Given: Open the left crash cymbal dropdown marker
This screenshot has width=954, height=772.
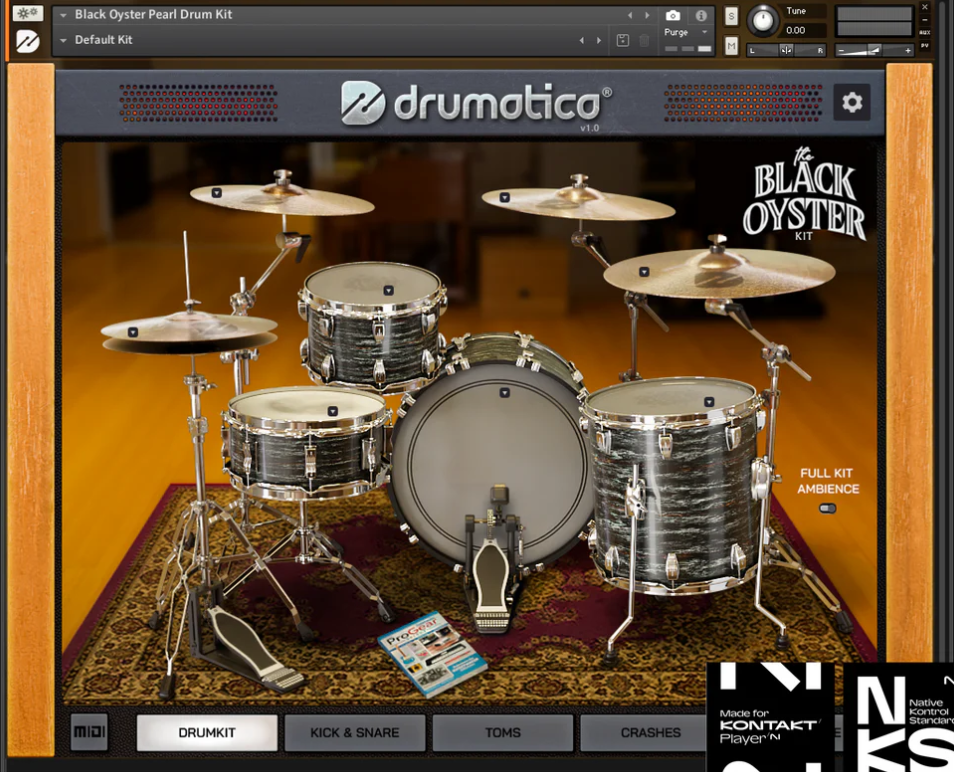Looking at the screenshot, I should click(x=216, y=193).
